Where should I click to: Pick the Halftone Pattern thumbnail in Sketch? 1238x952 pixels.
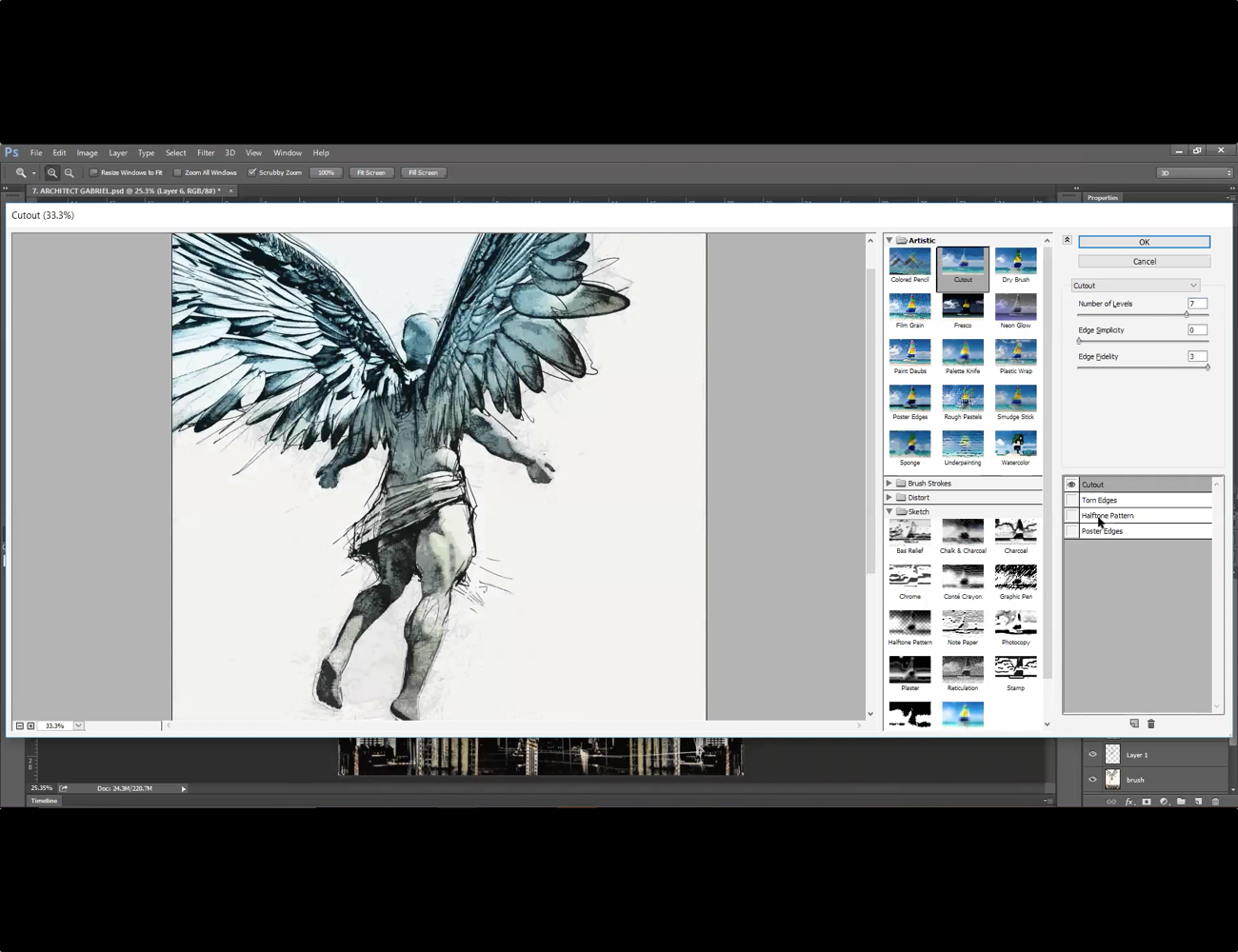click(909, 627)
